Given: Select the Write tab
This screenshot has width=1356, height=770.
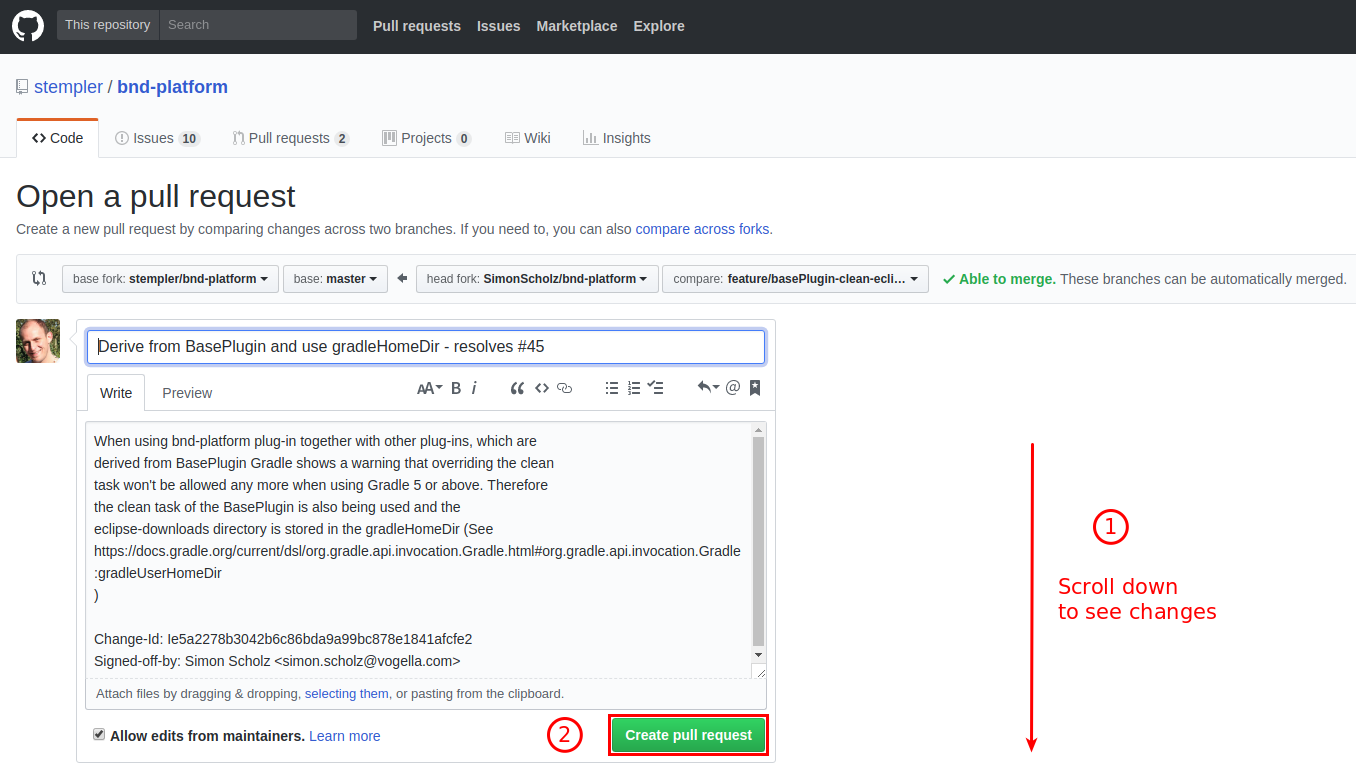Looking at the screenshot, I should pyautogui.click(x=116, y=393).
